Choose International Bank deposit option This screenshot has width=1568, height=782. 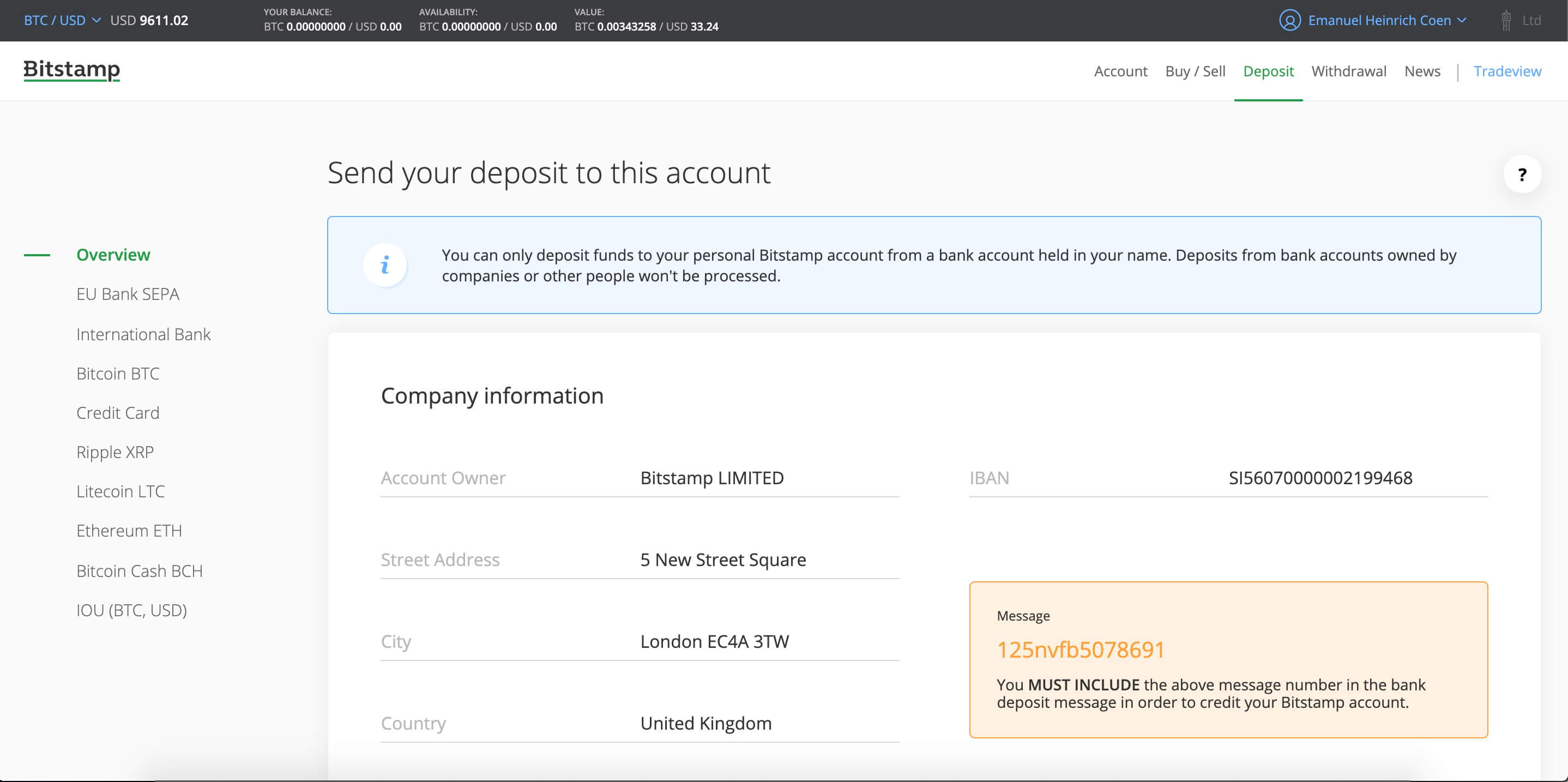pyautogui.click(x=143, y=334)
